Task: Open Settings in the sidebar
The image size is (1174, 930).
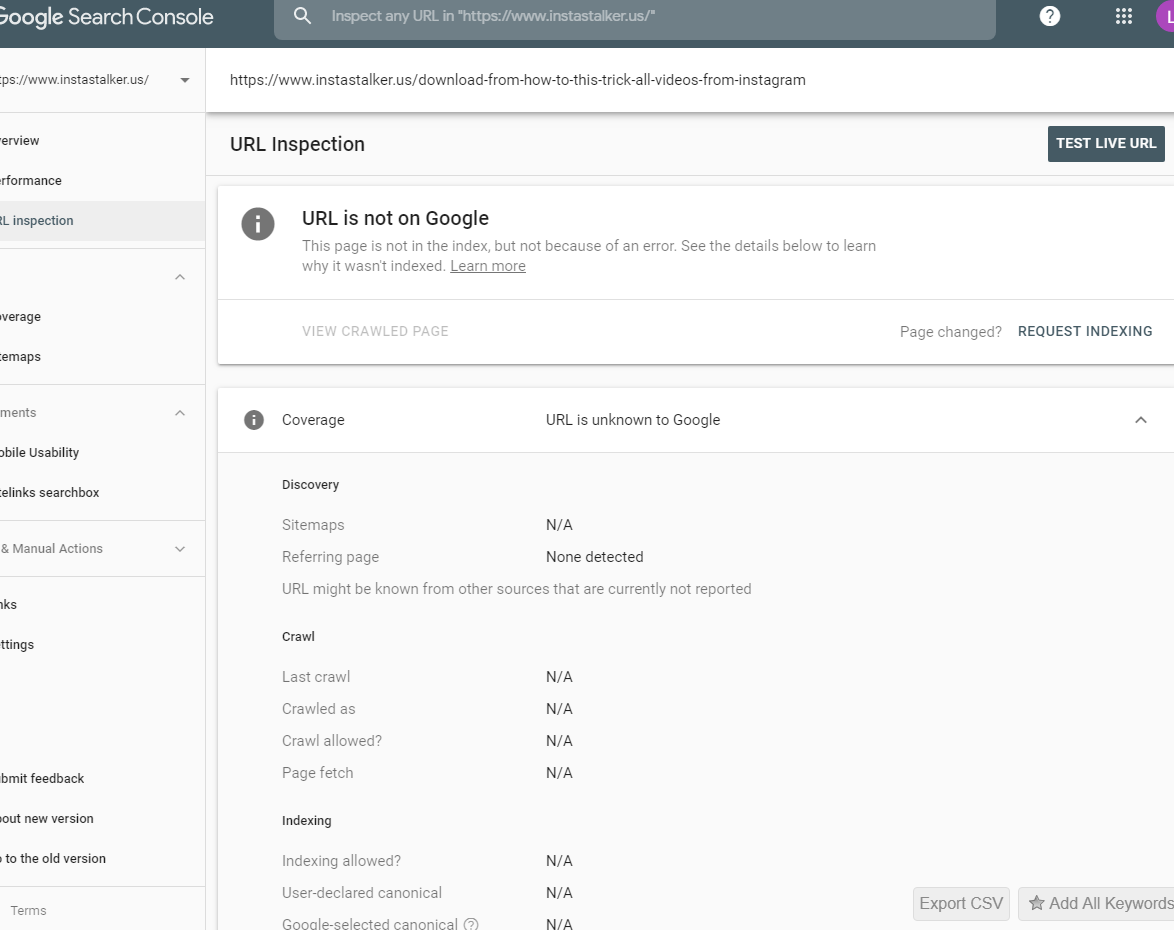Action: (102, 645)
